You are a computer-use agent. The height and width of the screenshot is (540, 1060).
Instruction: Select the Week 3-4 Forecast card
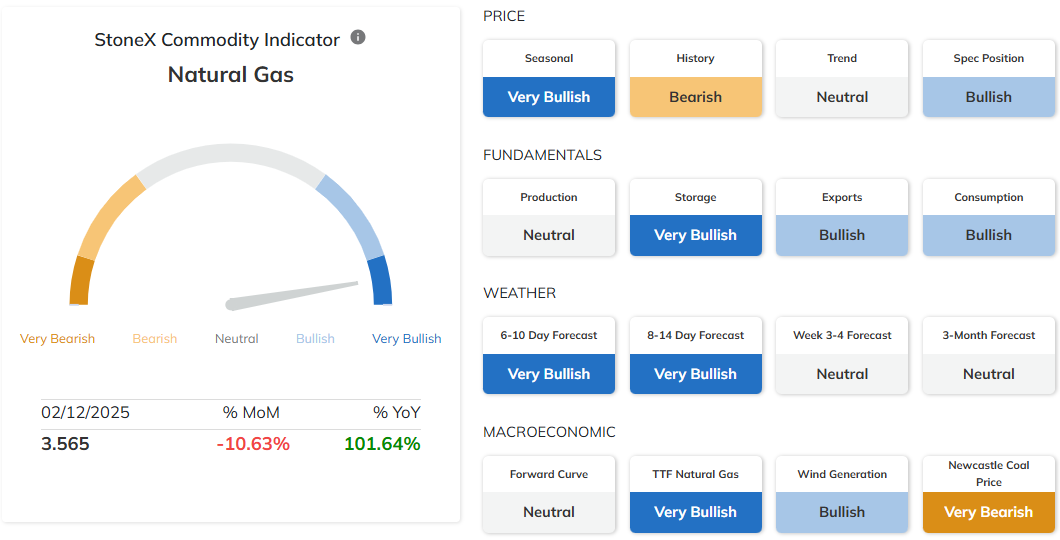click(842, 355)
